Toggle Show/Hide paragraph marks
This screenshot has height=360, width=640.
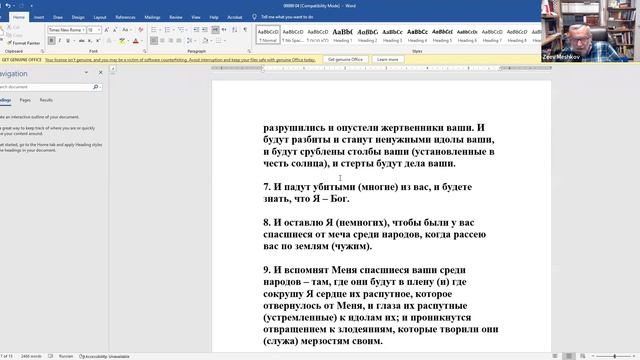(245, 30)
